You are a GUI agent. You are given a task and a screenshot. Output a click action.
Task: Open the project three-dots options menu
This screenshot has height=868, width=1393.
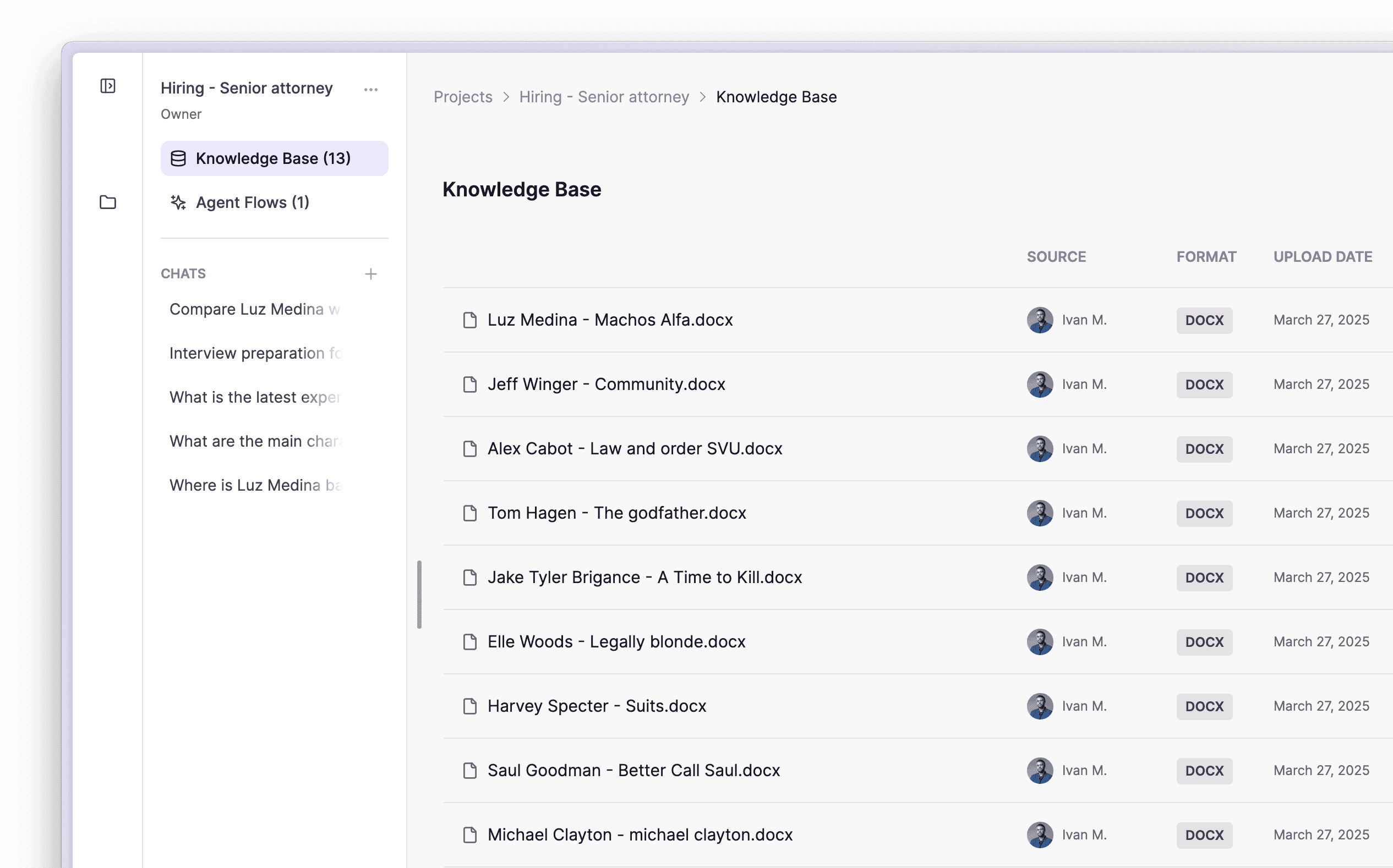pyautogui.click(x=370, y=90)
